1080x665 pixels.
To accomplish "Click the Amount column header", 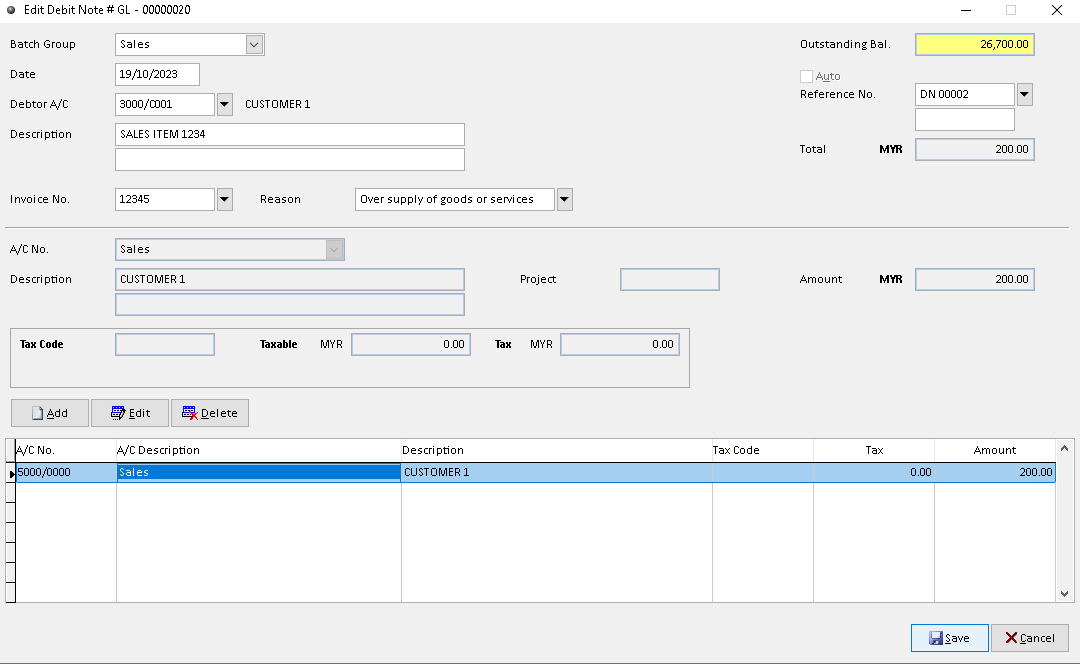I will click(x=995, y=451).
